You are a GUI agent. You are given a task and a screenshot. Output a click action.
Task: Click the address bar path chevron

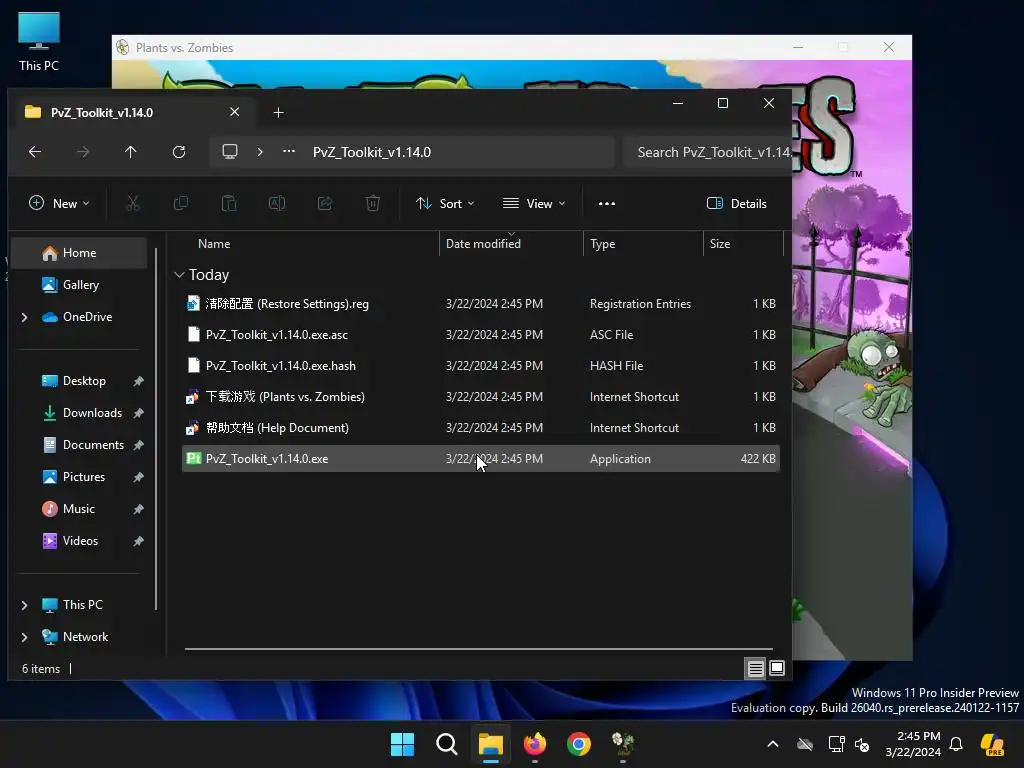pos(260,152)
